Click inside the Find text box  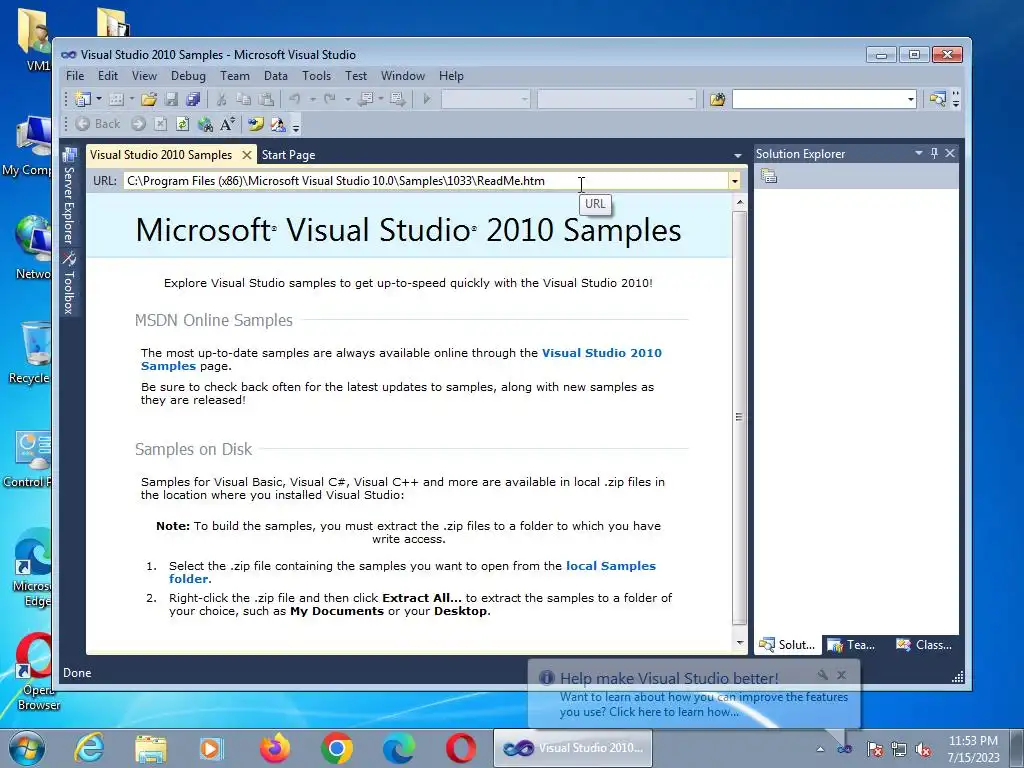[x=819, y=99]
